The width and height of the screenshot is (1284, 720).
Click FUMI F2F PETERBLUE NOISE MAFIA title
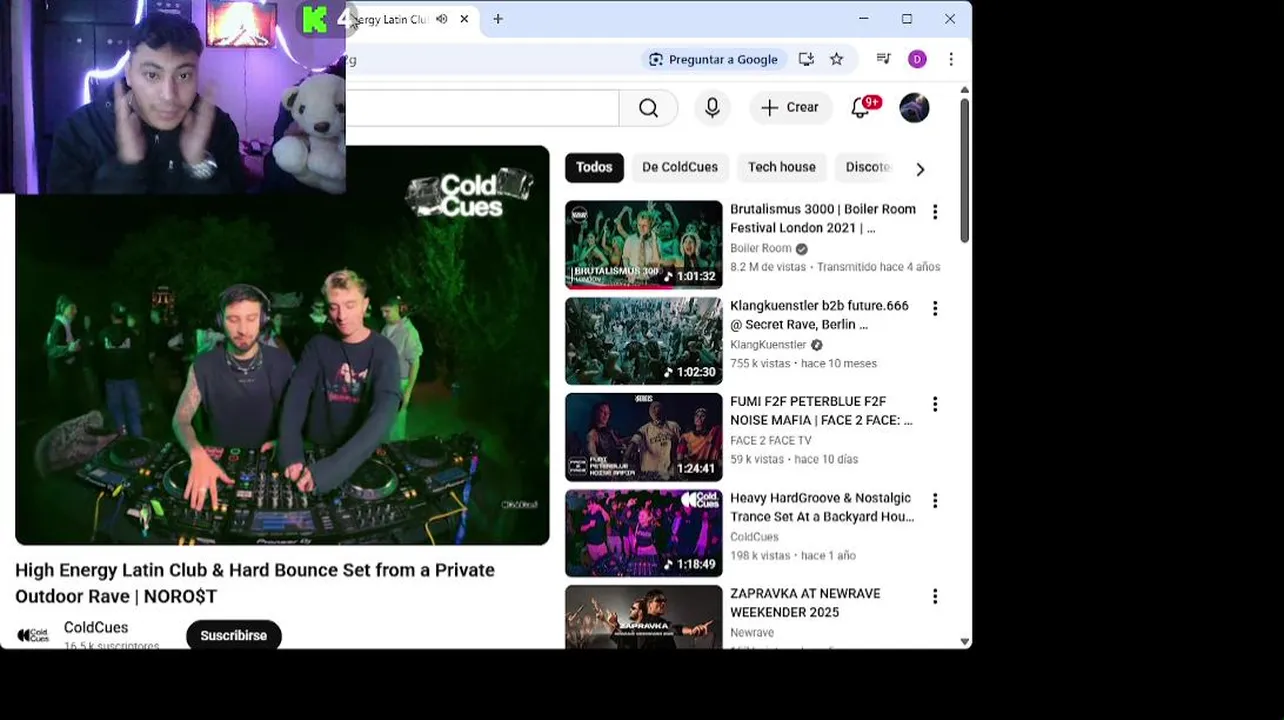point(821,410)
